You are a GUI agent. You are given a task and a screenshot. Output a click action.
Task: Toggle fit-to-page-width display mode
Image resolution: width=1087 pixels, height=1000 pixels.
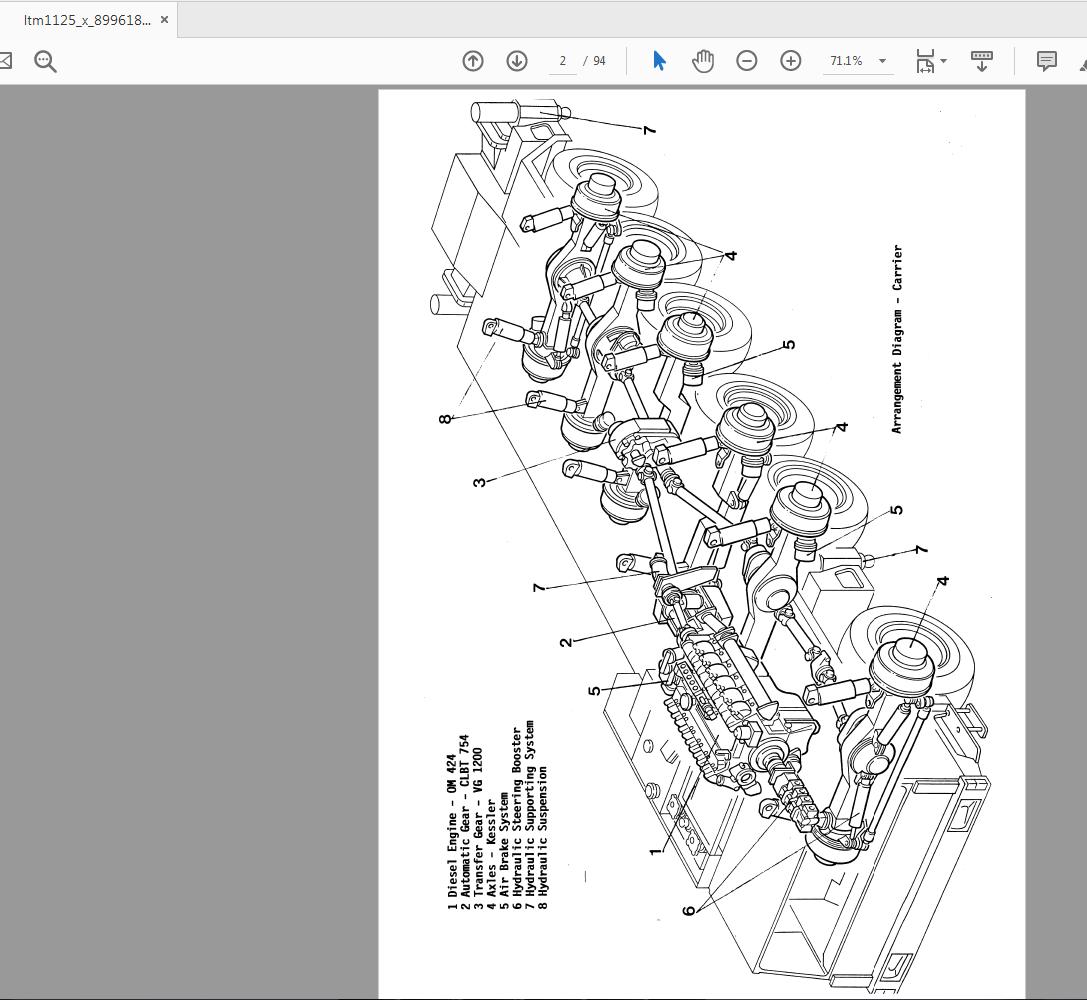925,61
